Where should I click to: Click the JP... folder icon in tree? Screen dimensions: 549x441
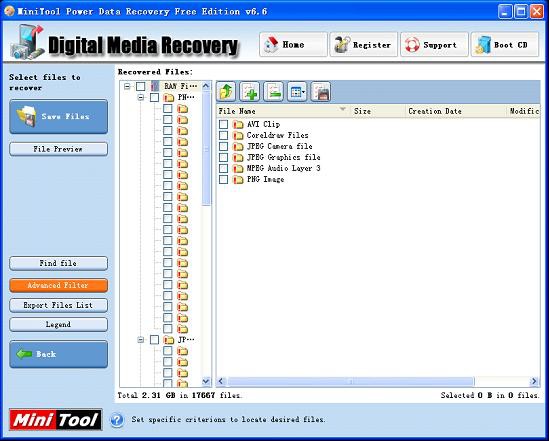pos(169,340)
